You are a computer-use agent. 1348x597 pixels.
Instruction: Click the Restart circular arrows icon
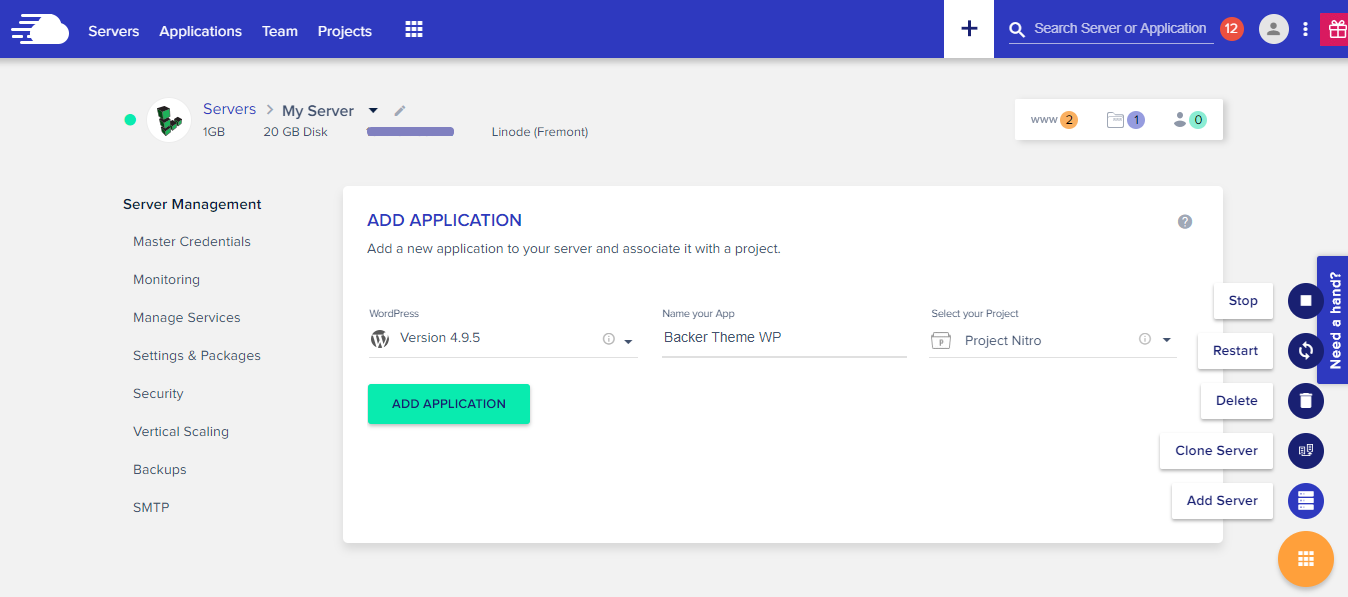click(x=1306, y=351)
